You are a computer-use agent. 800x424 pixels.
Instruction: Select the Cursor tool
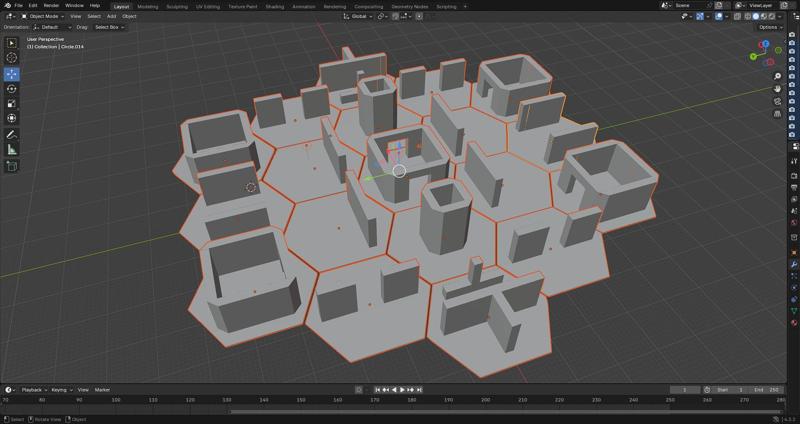(11, 58)
